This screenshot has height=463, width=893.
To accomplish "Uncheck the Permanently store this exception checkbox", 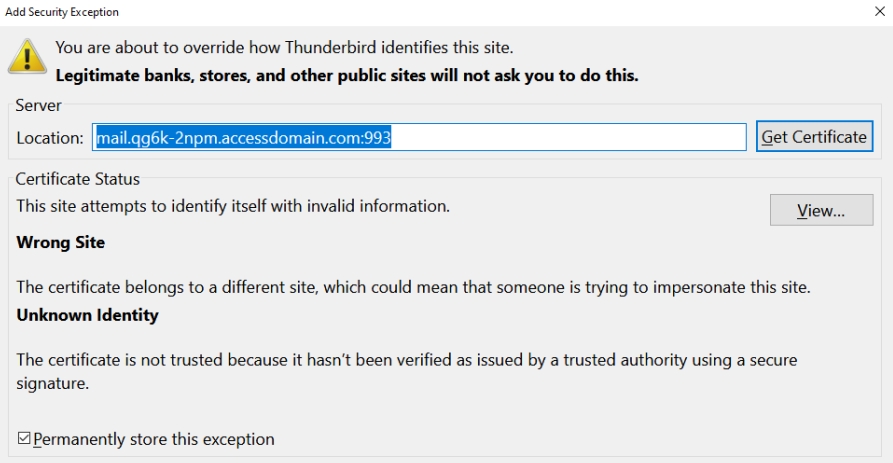I will 24,439.
